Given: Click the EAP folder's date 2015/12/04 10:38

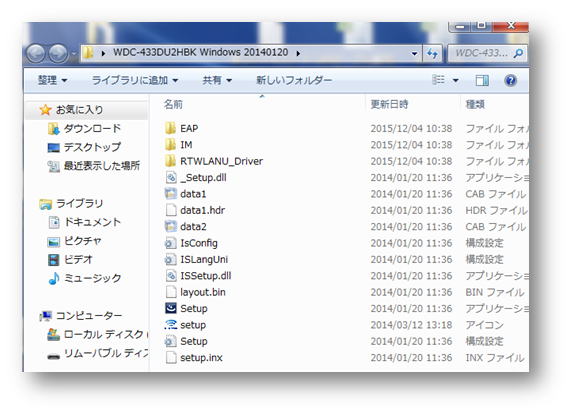Looking at the screenshot, I should (x=411, y=128).
